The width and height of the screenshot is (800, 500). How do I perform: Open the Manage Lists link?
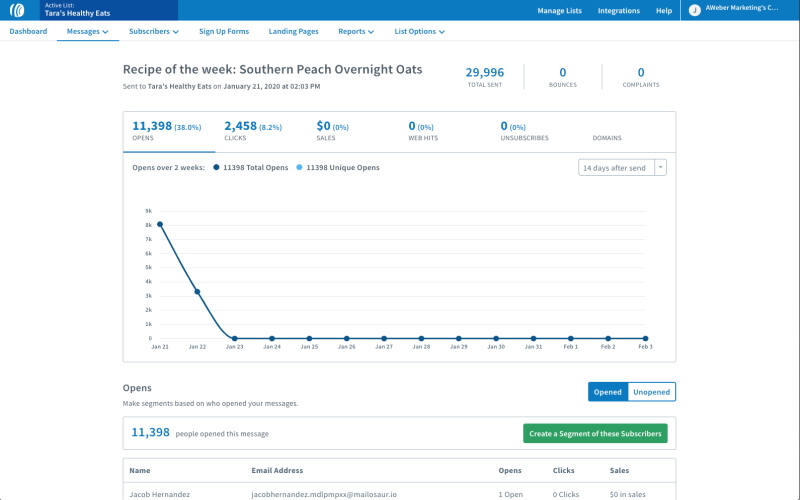pos(559,11)
